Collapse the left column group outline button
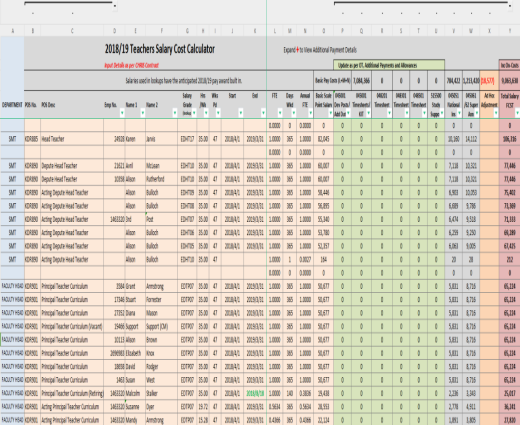The width and height of the screenshot is (520, 426). pos(115,5)
